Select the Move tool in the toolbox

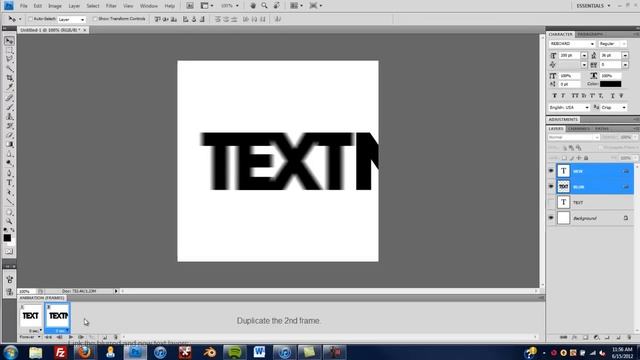pyautogui.click(x=9, y=41)
